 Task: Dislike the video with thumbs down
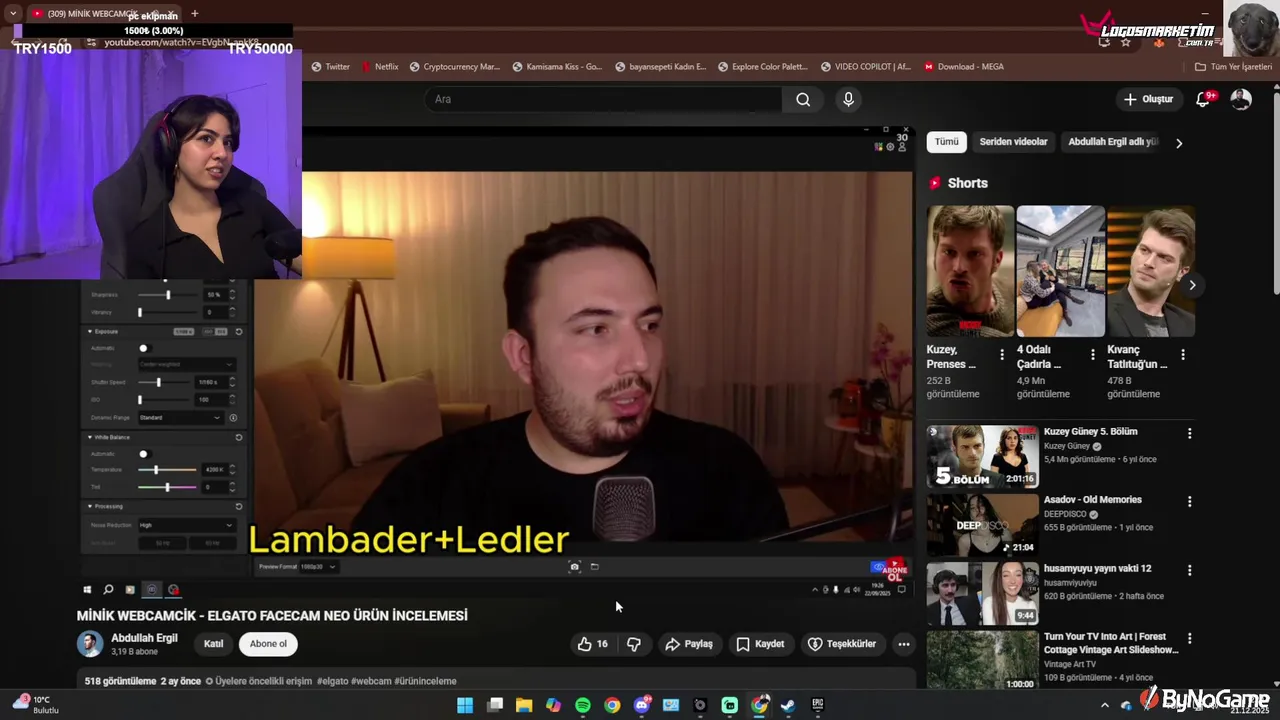point(634,644)
